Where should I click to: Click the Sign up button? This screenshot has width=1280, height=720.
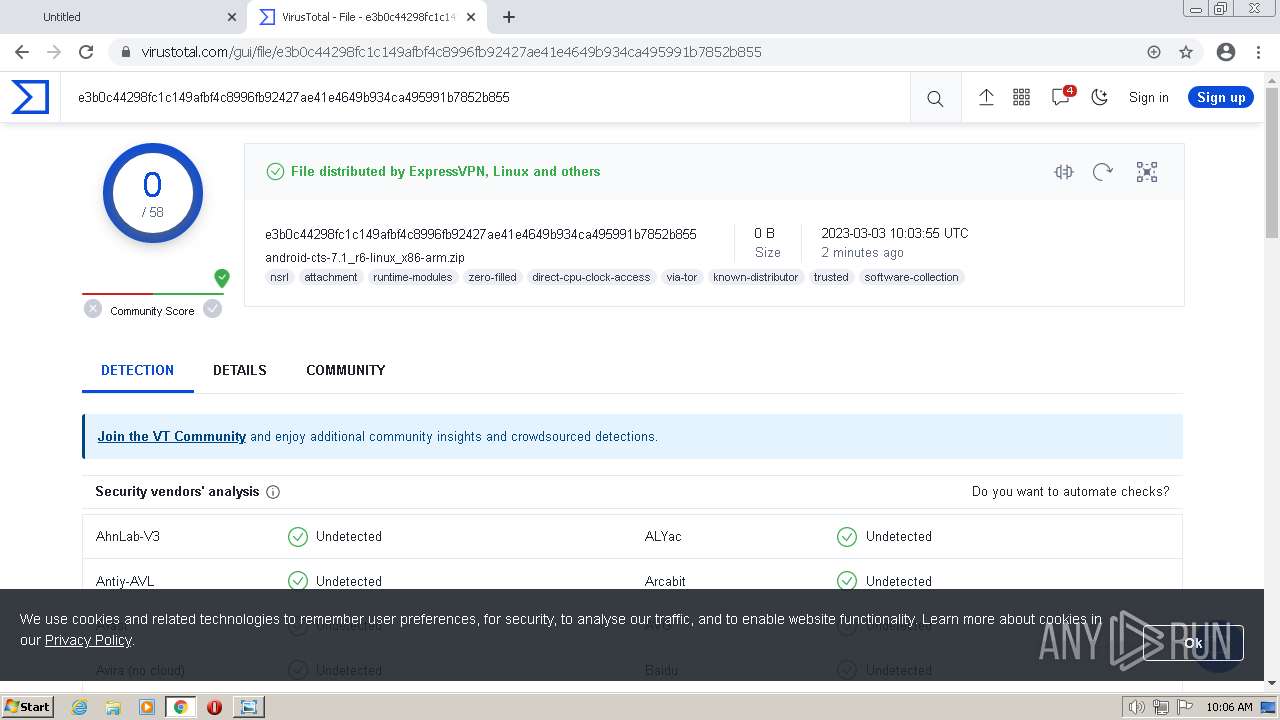coord(1221,97)
